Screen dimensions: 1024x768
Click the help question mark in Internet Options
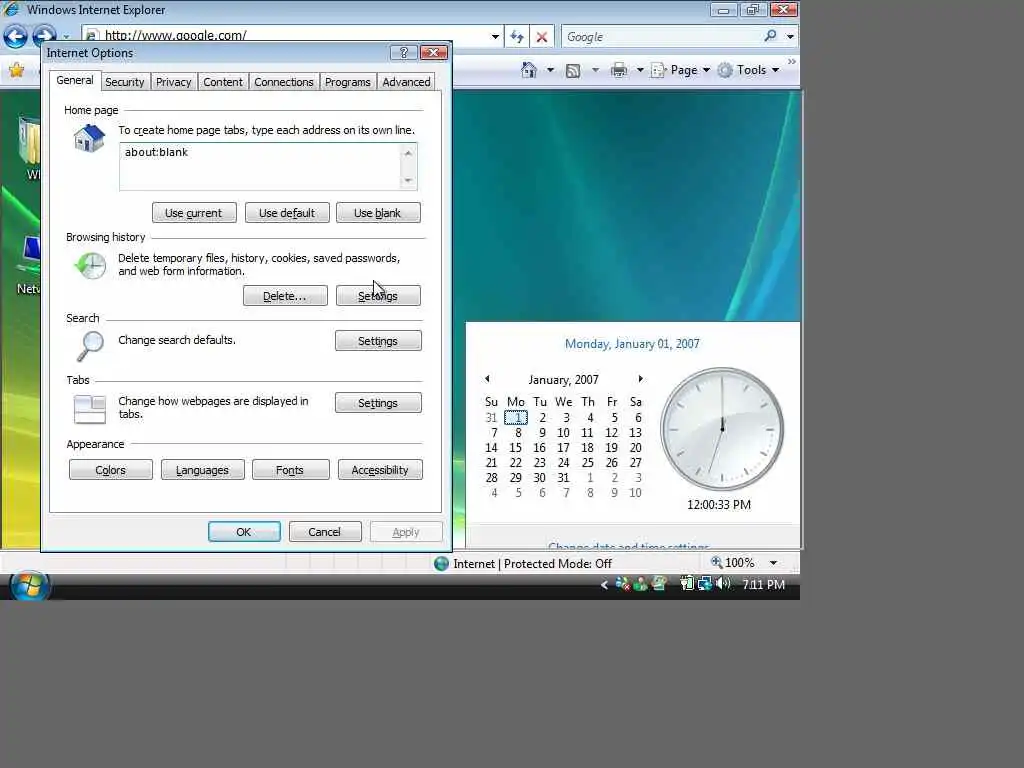click(403, 53)
